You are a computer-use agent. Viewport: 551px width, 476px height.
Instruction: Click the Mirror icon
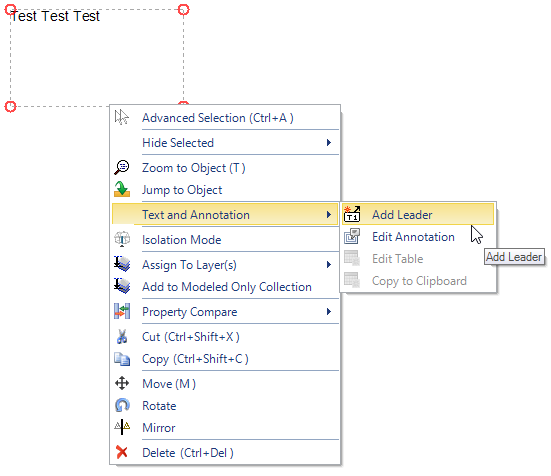[x=122, y=427]
